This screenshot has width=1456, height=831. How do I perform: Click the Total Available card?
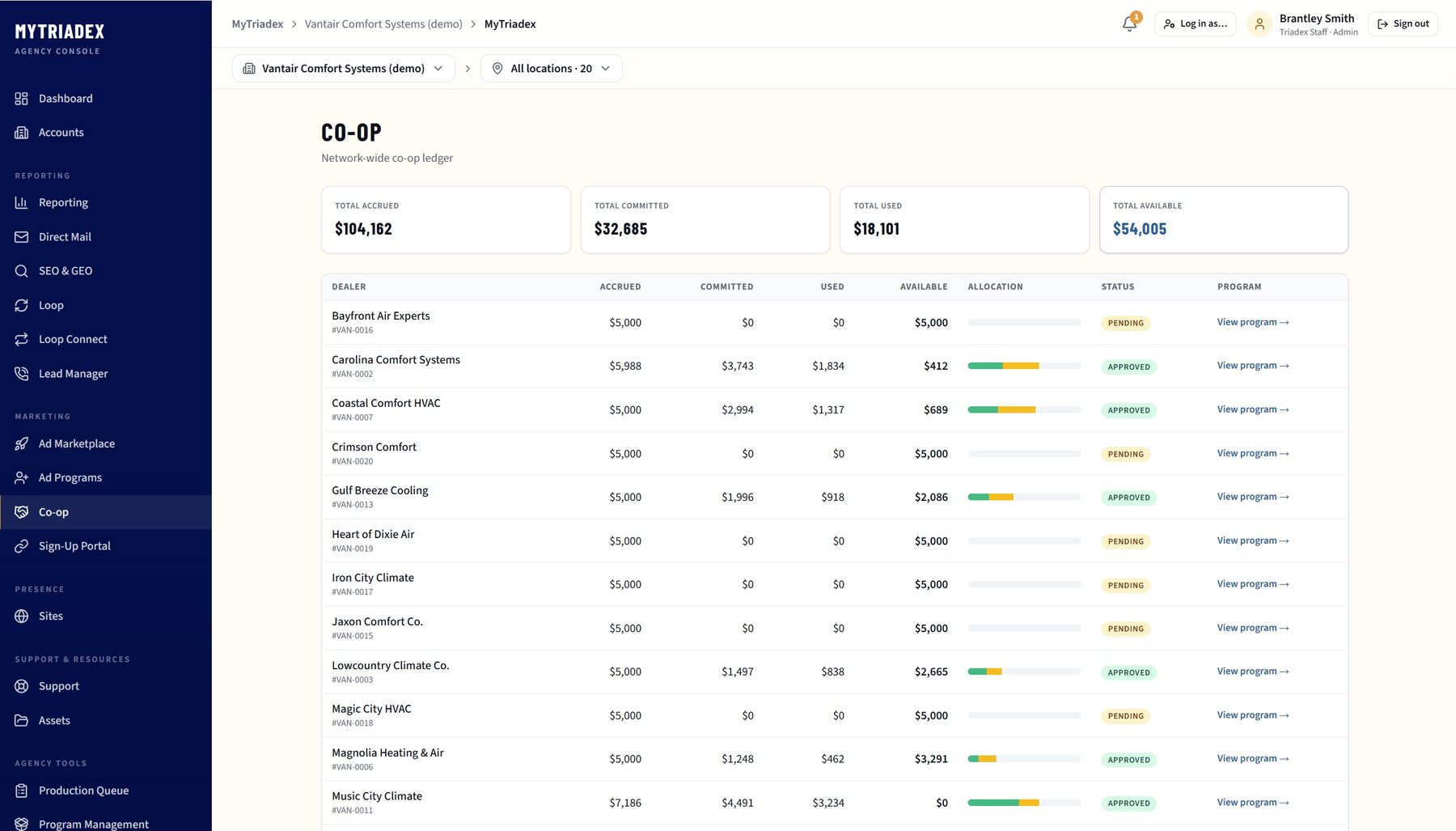[x=1224, y=220]
